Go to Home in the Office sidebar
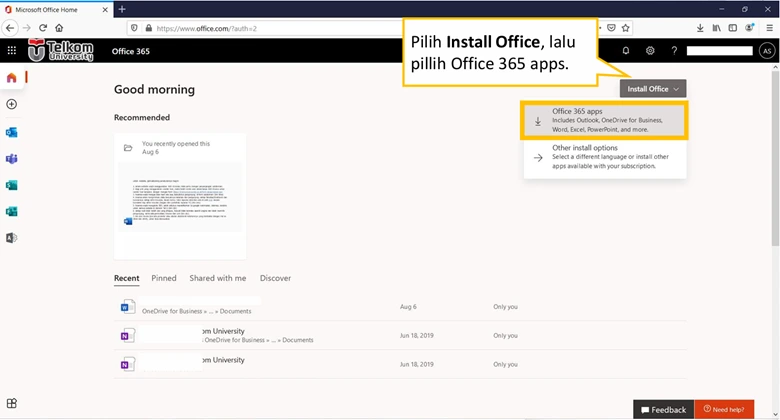Image resolution: width=780 pixels, height=420 pixels. click(11, 78)
